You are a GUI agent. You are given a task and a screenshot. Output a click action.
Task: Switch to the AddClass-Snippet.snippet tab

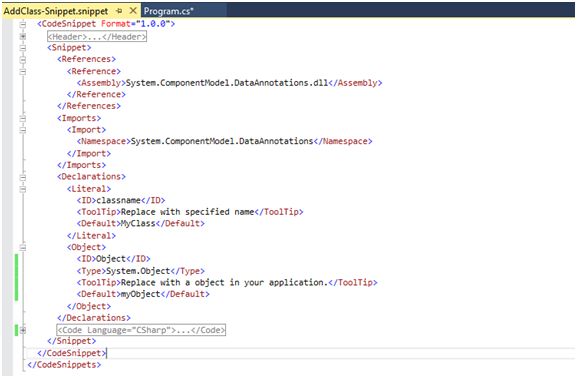(56, 11)
